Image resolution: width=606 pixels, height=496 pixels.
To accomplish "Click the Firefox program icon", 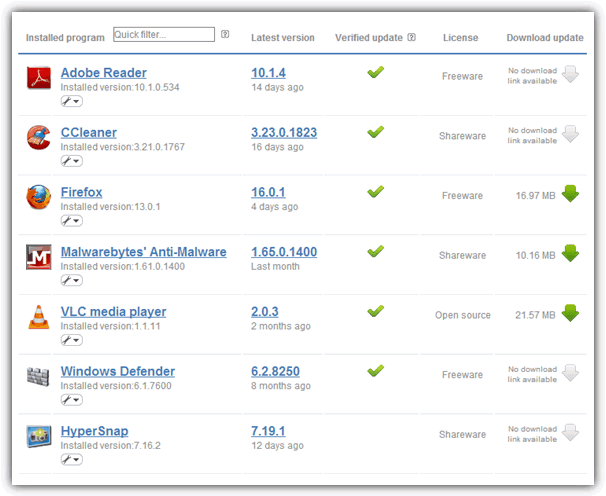I will tap(39, 197).
